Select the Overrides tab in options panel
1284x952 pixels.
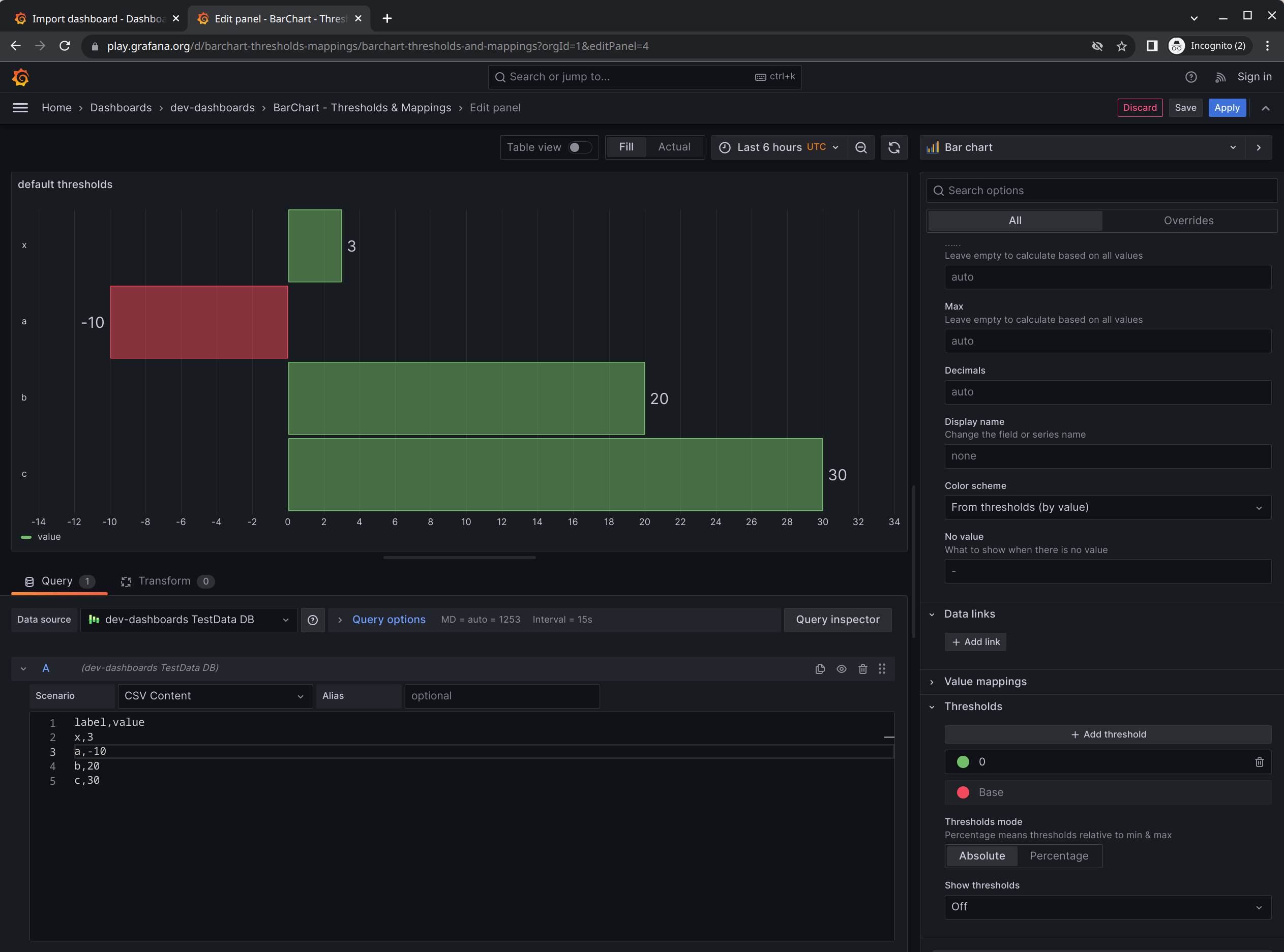[x=1189, y=220]
